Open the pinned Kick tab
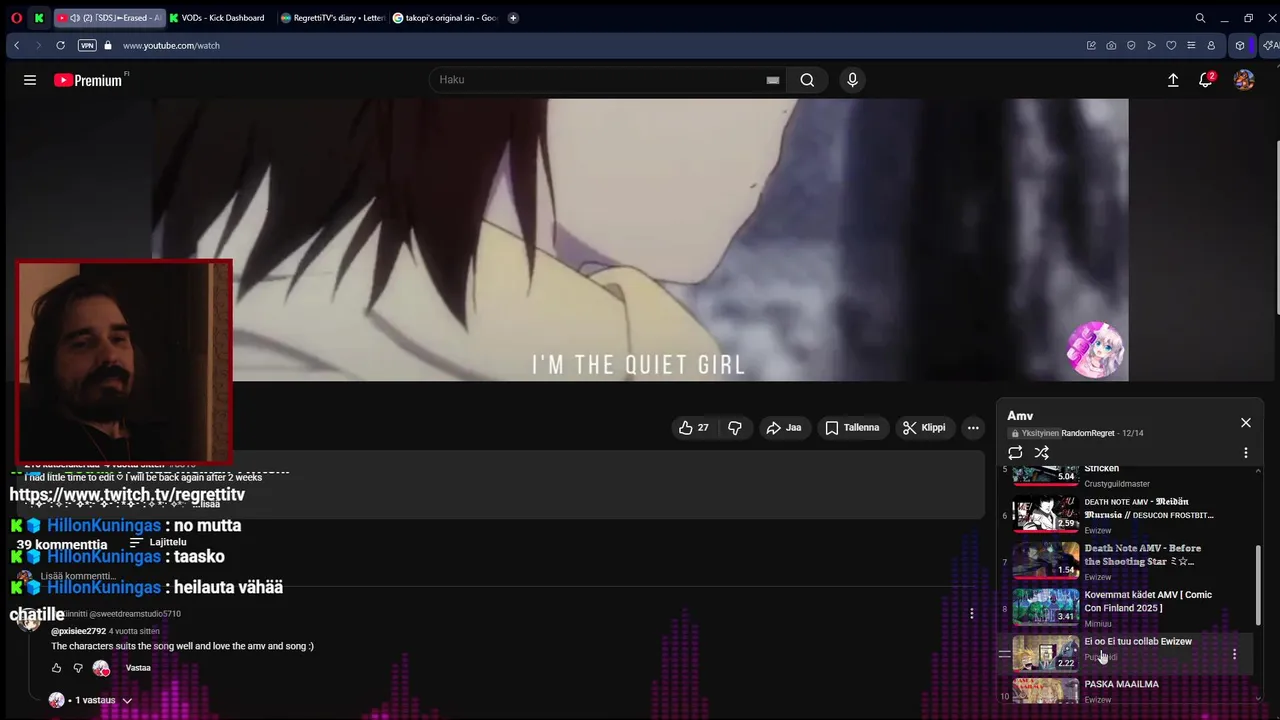 [39, 18]
